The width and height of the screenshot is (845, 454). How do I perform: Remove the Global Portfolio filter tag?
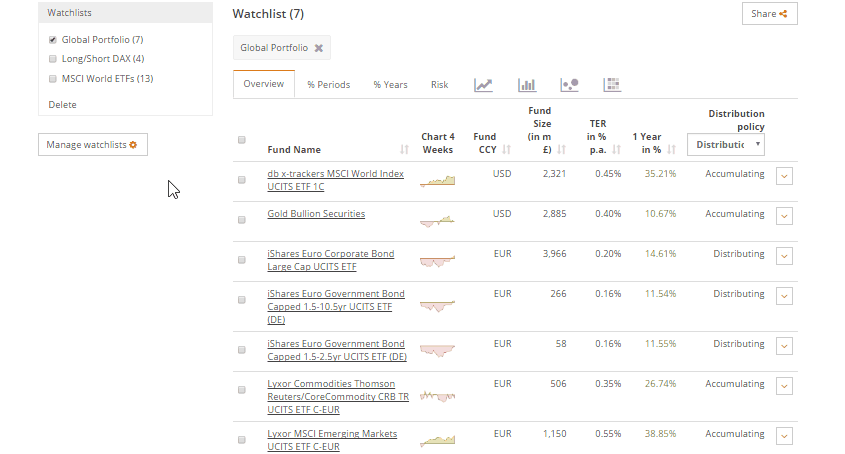click(x=319, y=48)
